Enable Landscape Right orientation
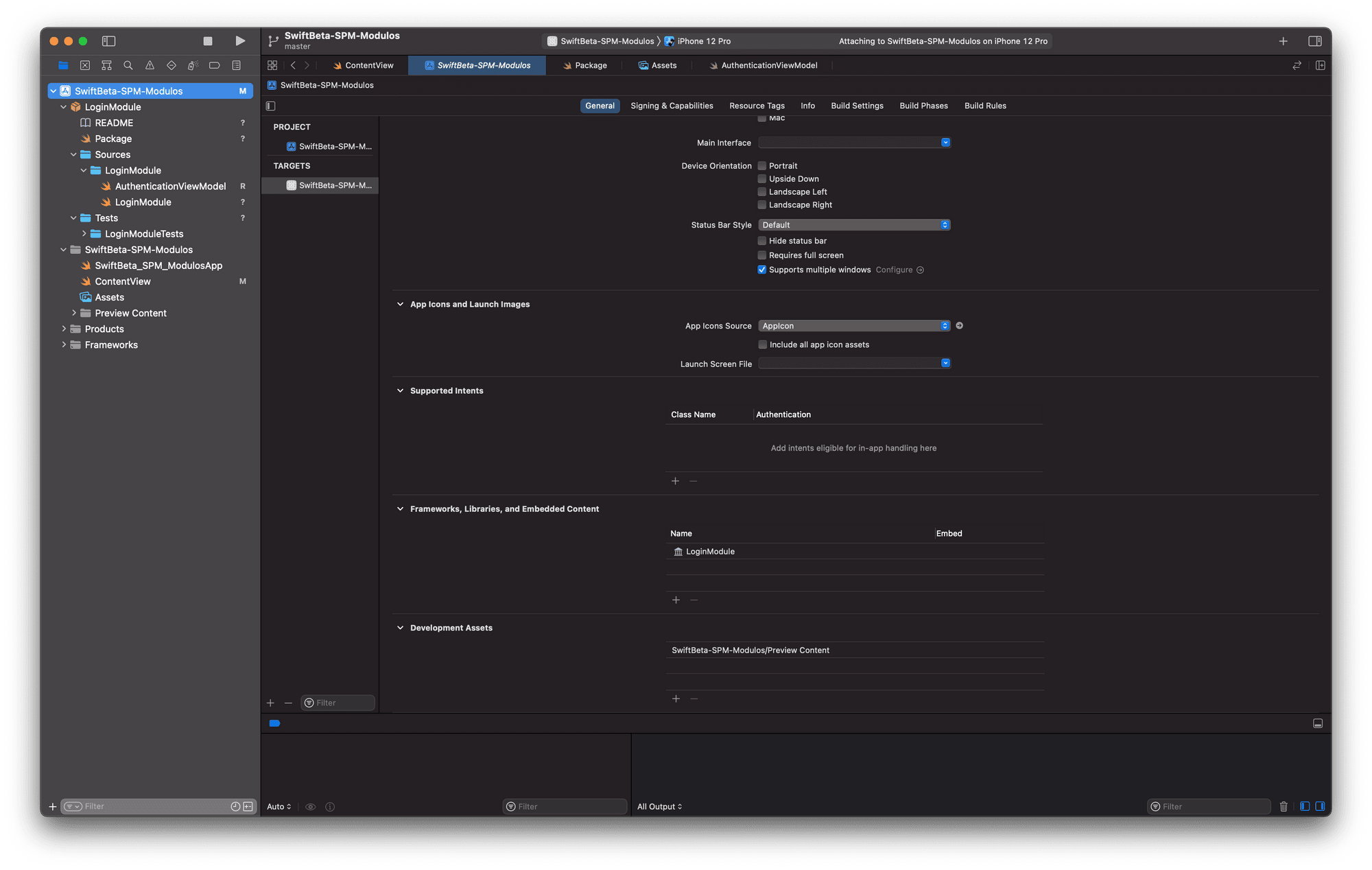1372x870 pixels. point(761,205)
